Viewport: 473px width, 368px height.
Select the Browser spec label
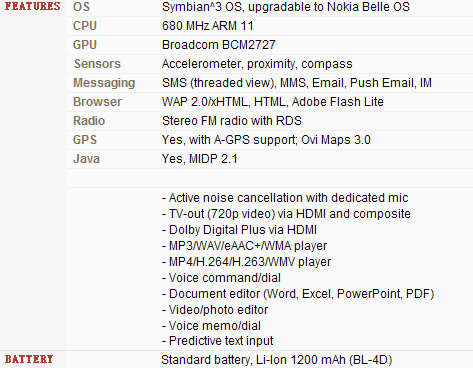pos(97,102)
